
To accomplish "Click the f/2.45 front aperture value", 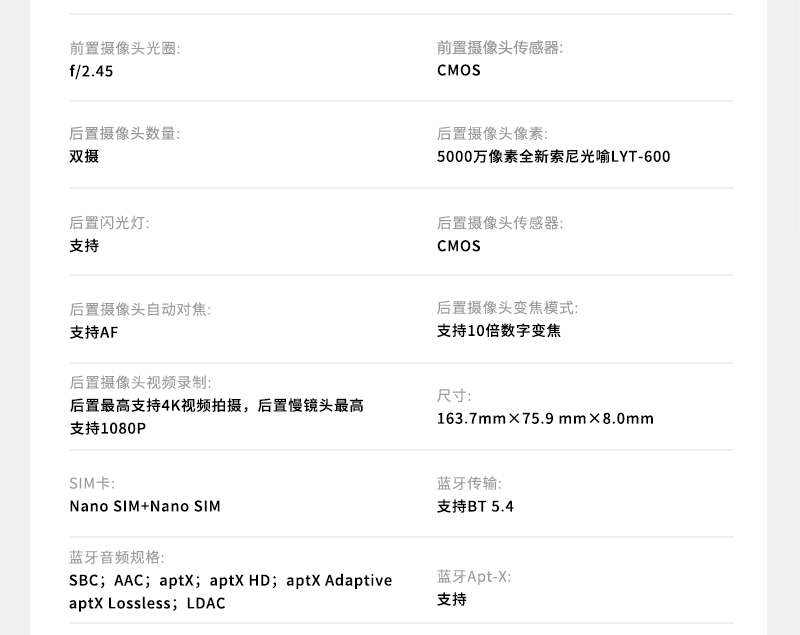I will (91, 71).
